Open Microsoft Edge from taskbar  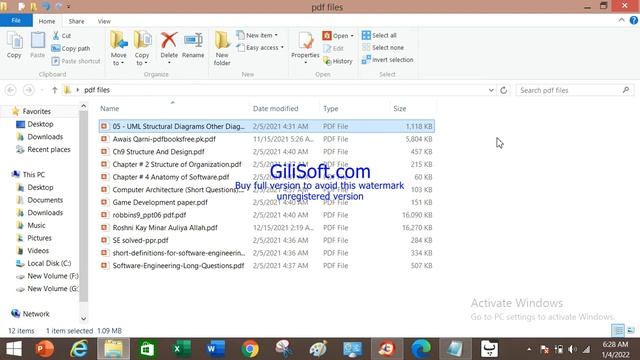(421, 349)
